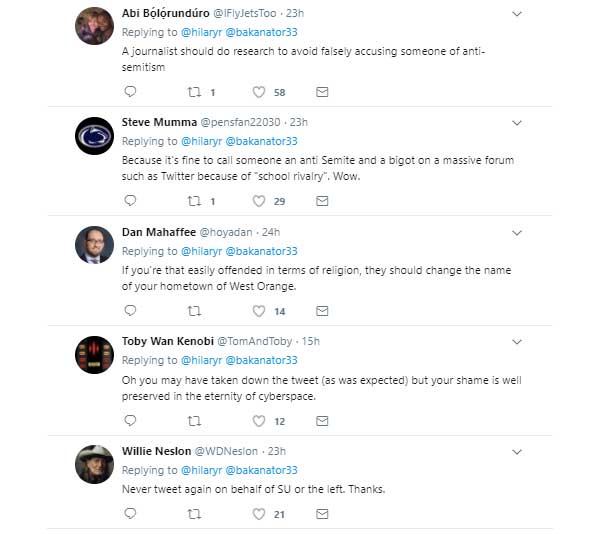The width and height of the screenshot is (600, 534).
Task: Like Steve Mumma's tweet about school rivalry
Action: (259, 201)
